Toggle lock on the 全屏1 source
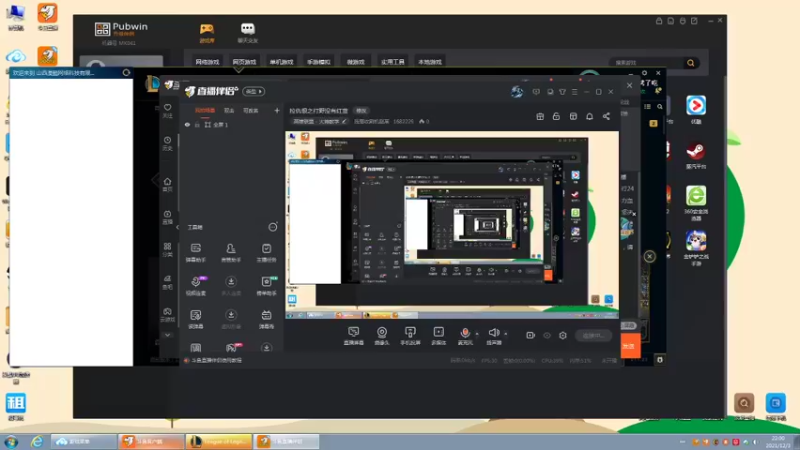 pyautogui.click(x=197, y=125)
